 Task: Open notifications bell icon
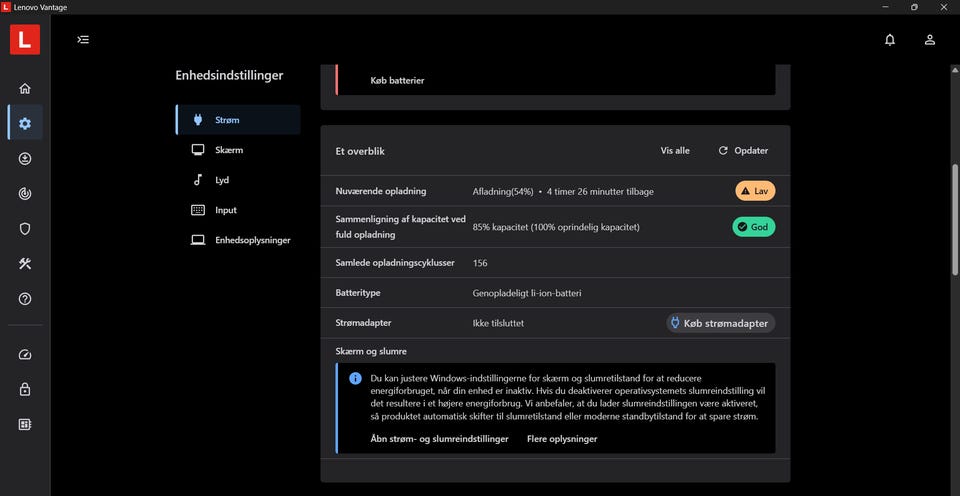(x=890, y=40)
